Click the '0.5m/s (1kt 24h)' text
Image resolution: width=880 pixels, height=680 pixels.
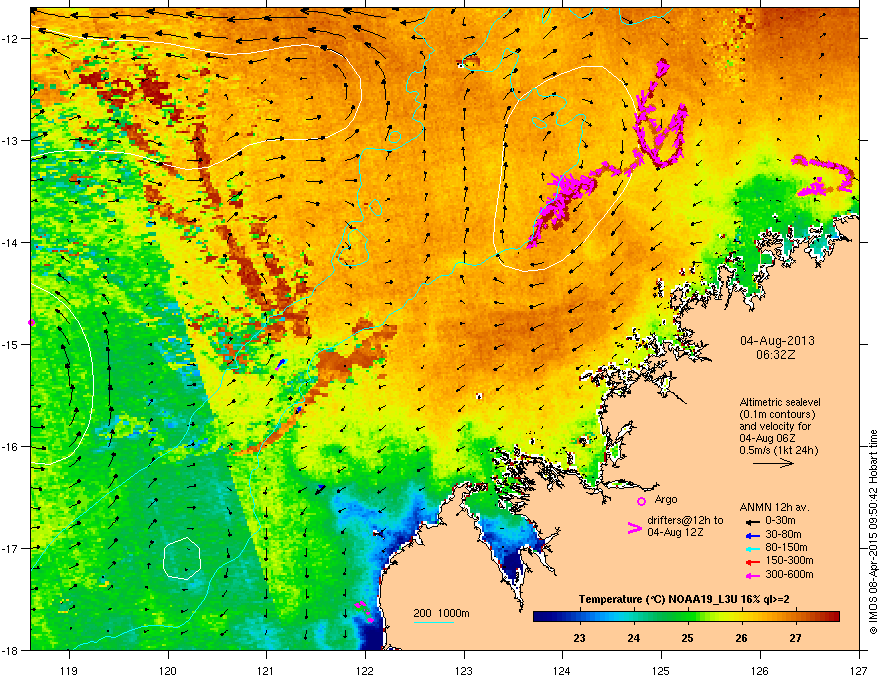point(778,450)
